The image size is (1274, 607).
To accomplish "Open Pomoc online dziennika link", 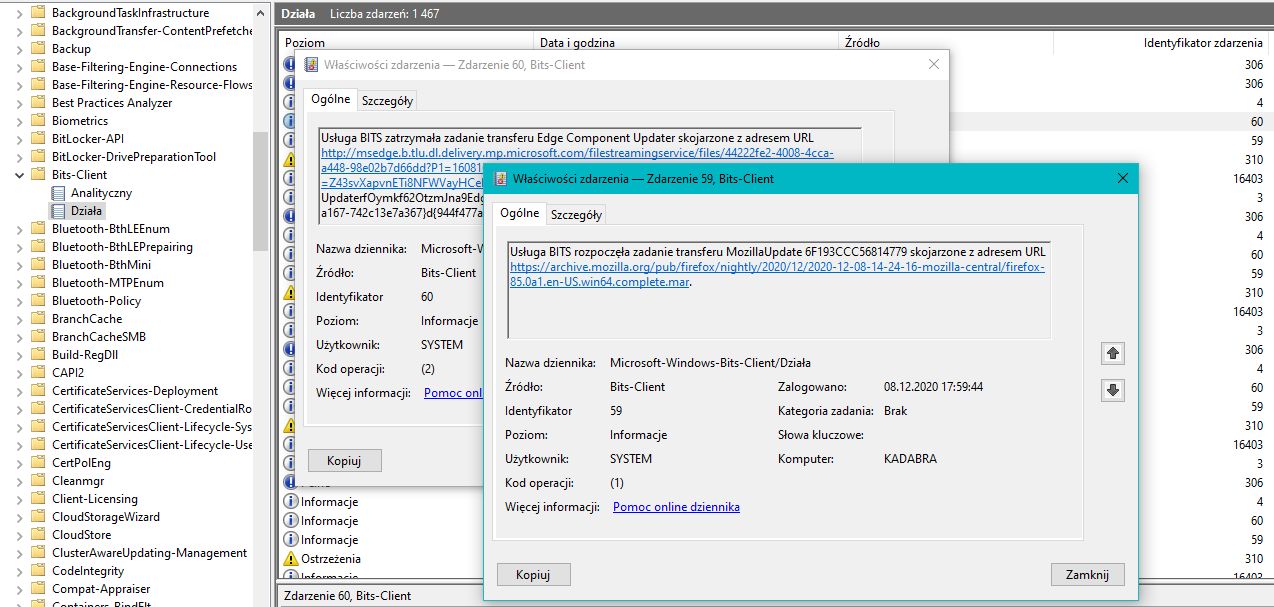I will pyautogui.click(x=676, y=507).
